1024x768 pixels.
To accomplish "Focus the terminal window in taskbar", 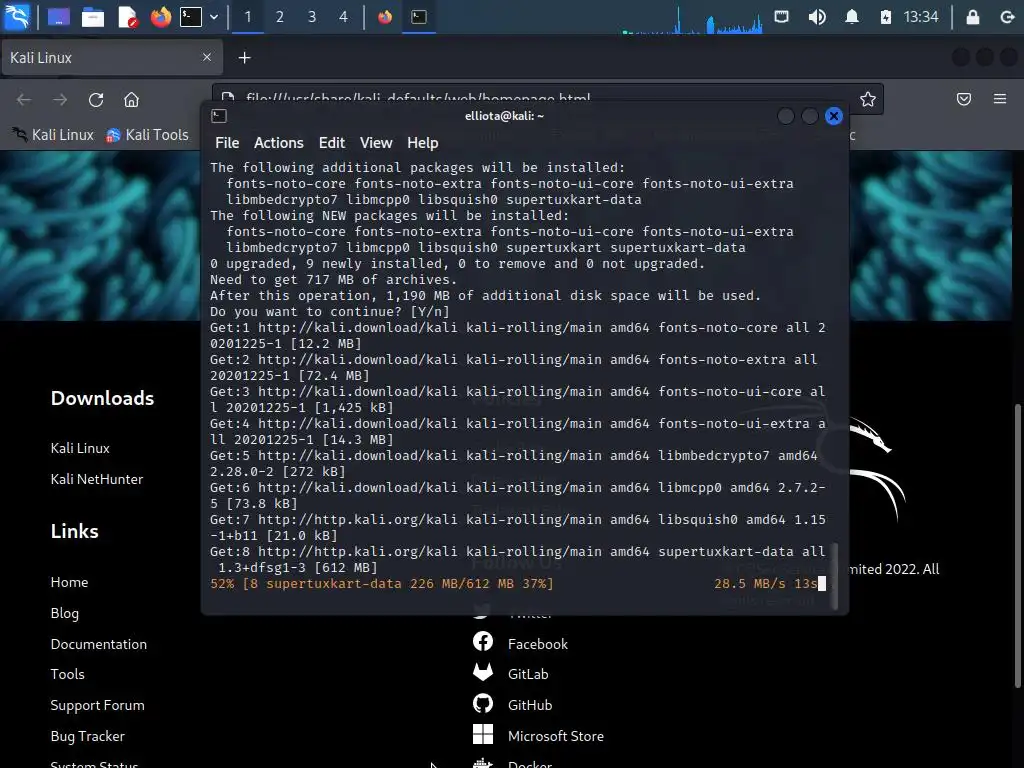I will pyautogui.click(x=419, y=16).
